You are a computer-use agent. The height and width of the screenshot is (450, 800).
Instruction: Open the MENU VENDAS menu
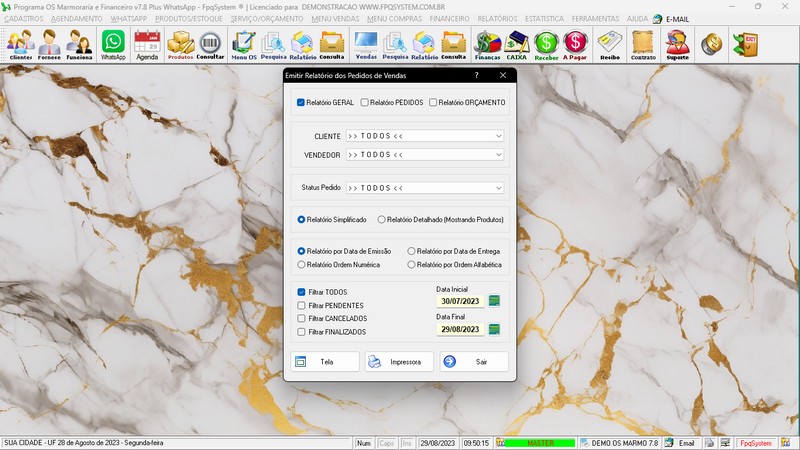335,19
